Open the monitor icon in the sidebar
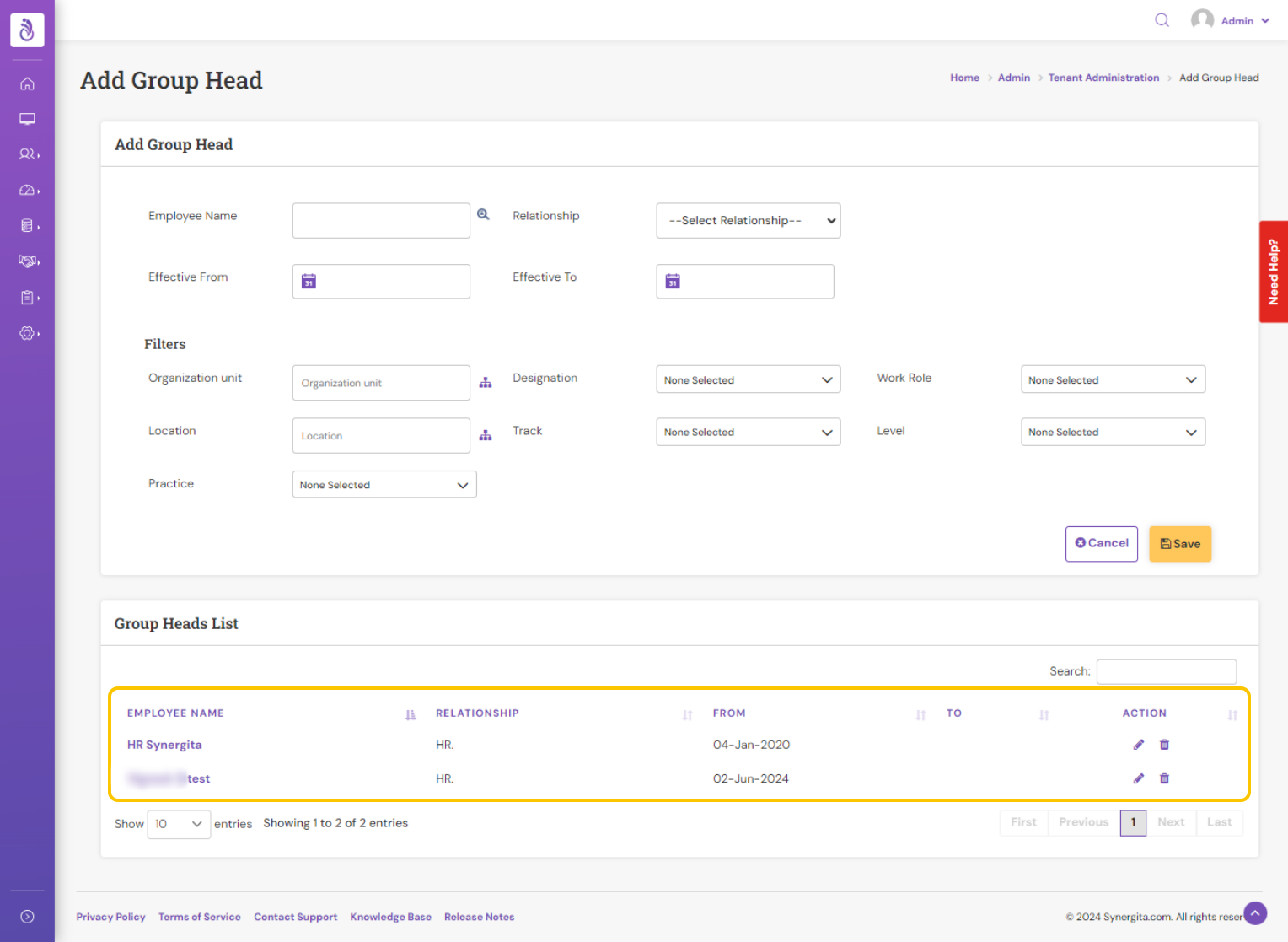 pos(27,119)
